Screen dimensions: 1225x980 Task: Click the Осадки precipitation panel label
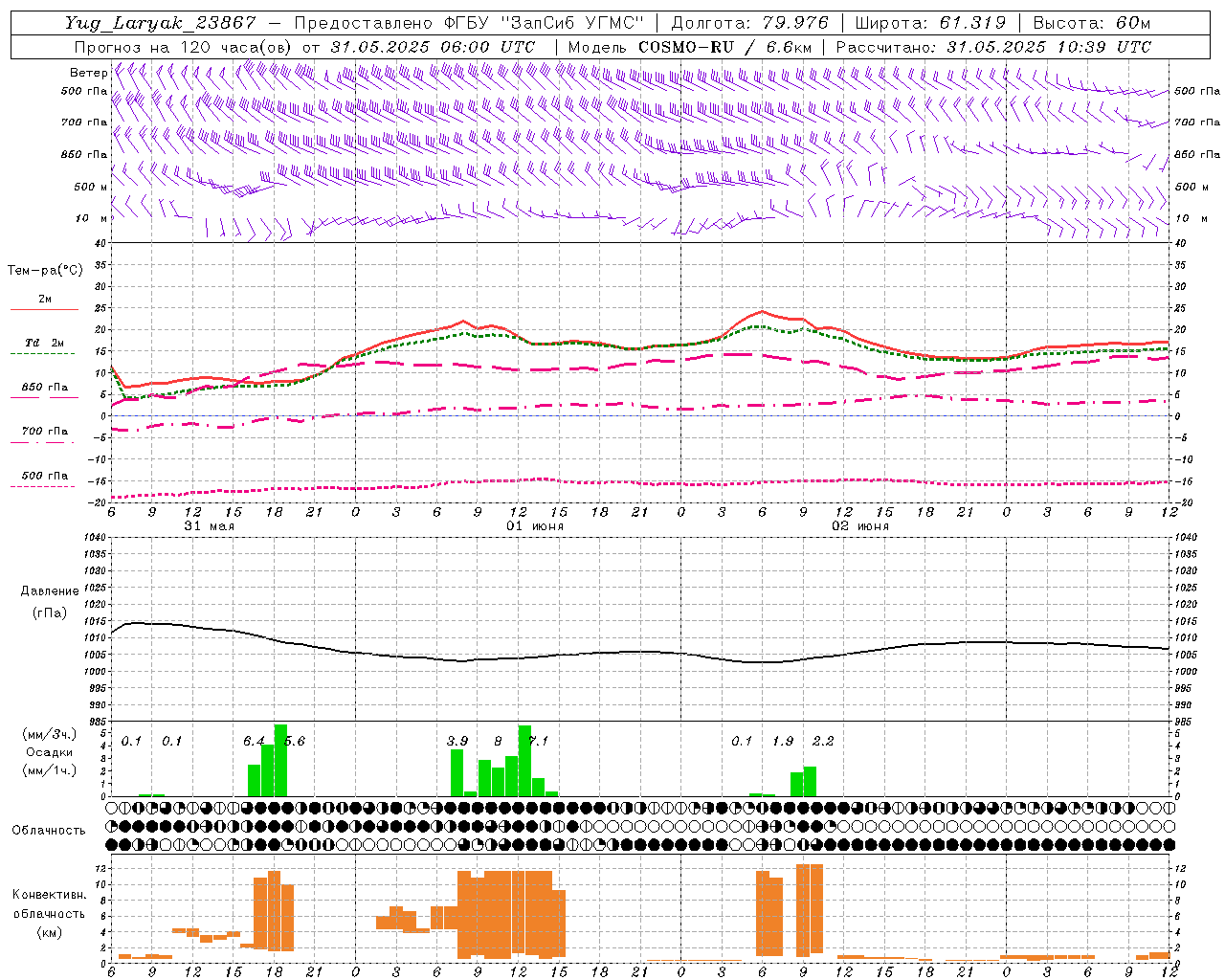pyautogui.click(x=50, y=752)
